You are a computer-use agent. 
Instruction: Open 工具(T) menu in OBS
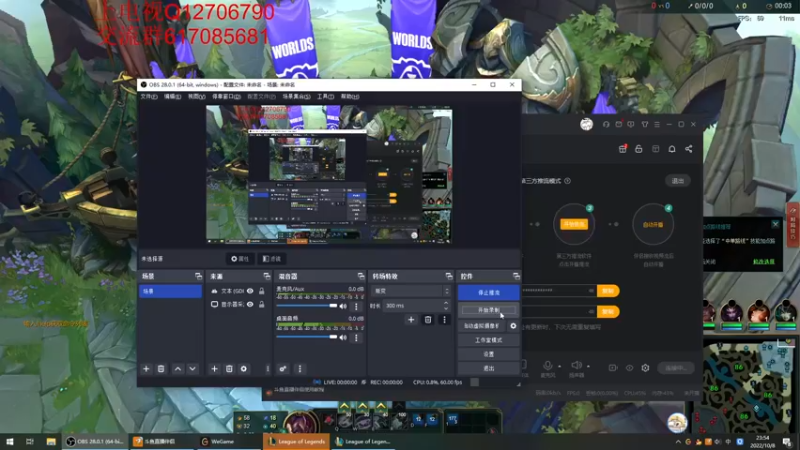click(325, 96)
